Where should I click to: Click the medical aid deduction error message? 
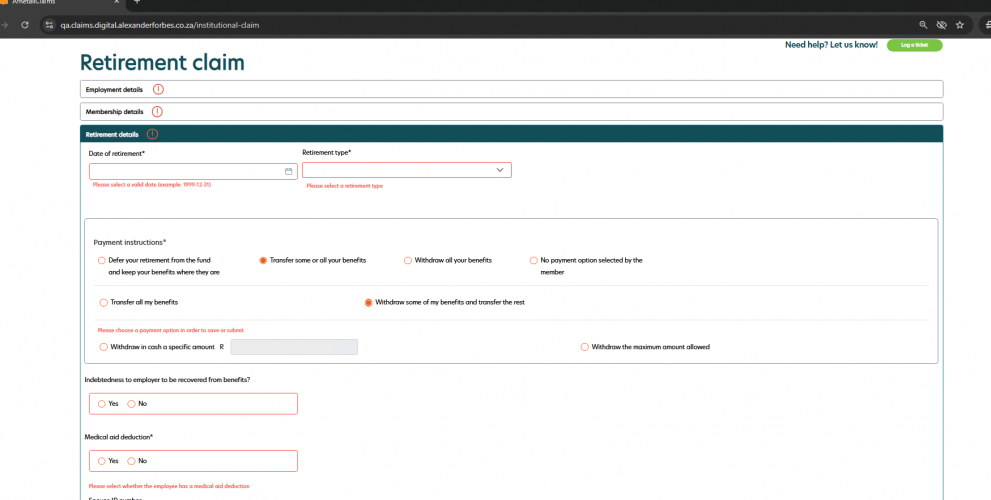[169, 486]
